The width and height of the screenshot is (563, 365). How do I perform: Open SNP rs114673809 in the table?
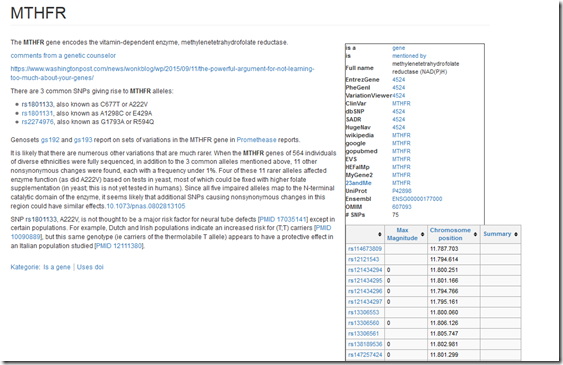[365, 249]
